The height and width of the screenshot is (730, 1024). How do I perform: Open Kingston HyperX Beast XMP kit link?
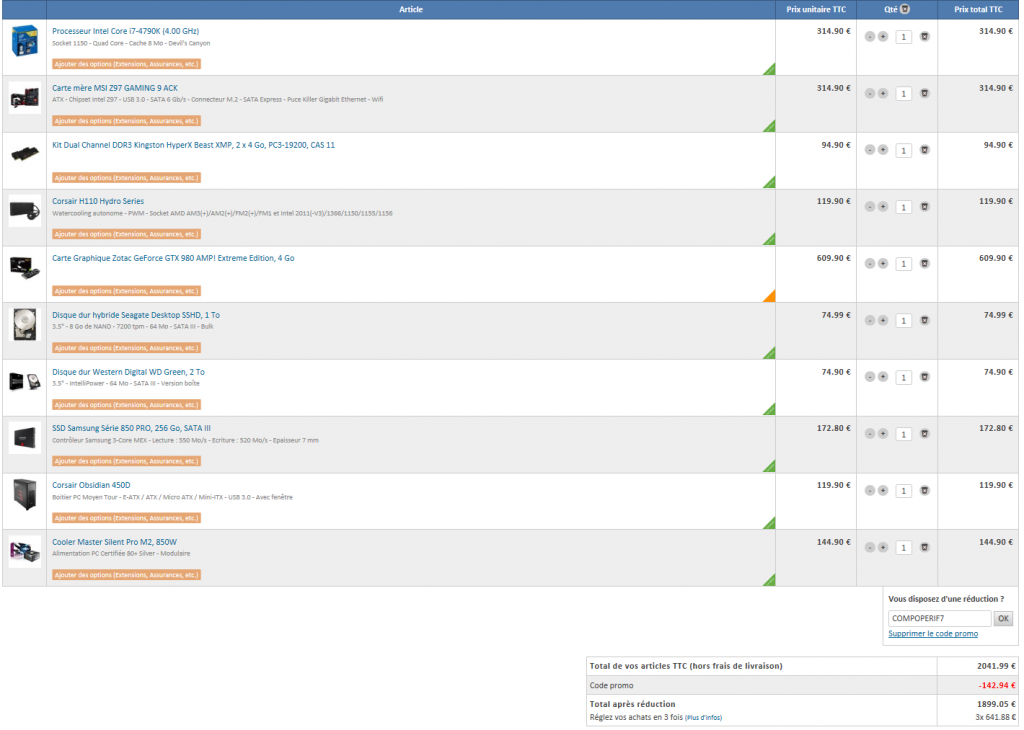193,145
